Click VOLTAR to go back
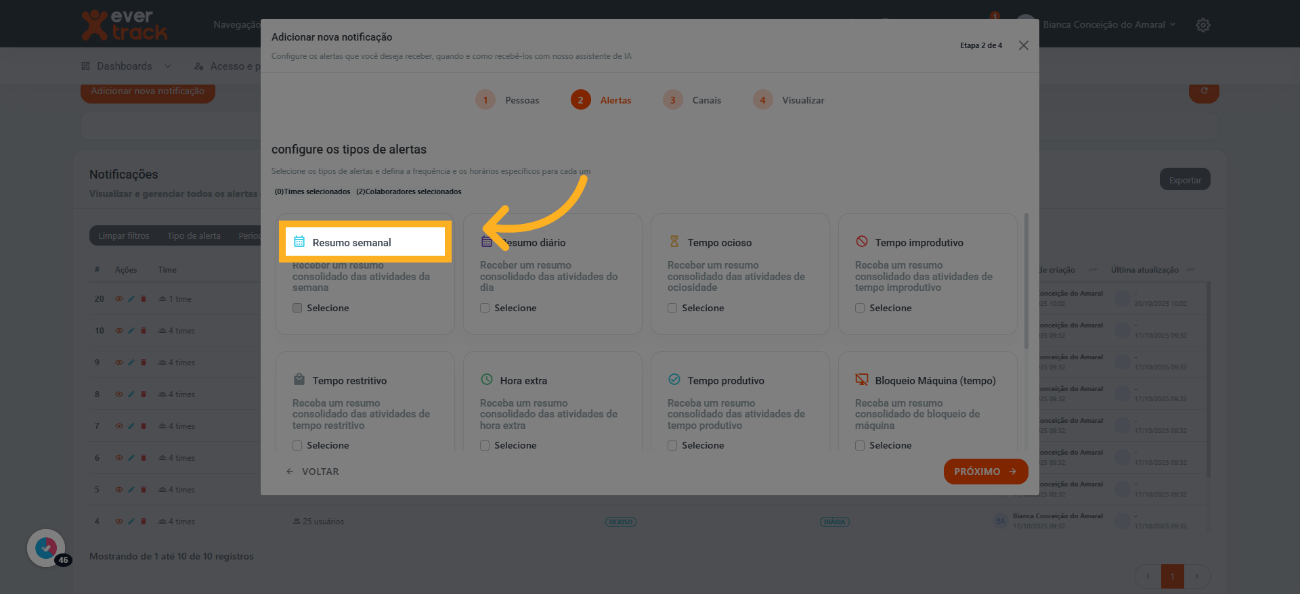Viewport: 1300px width, 594px height. click(312, 471)
